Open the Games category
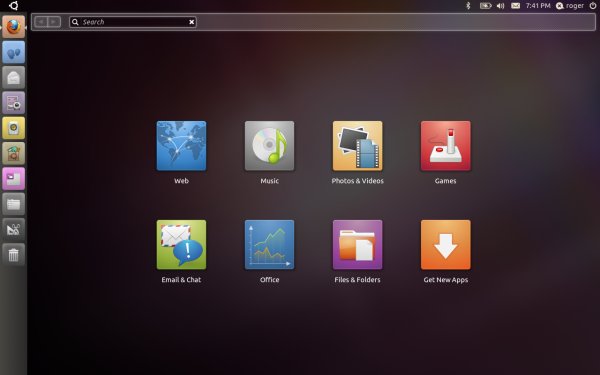 (x=445, y=146)
